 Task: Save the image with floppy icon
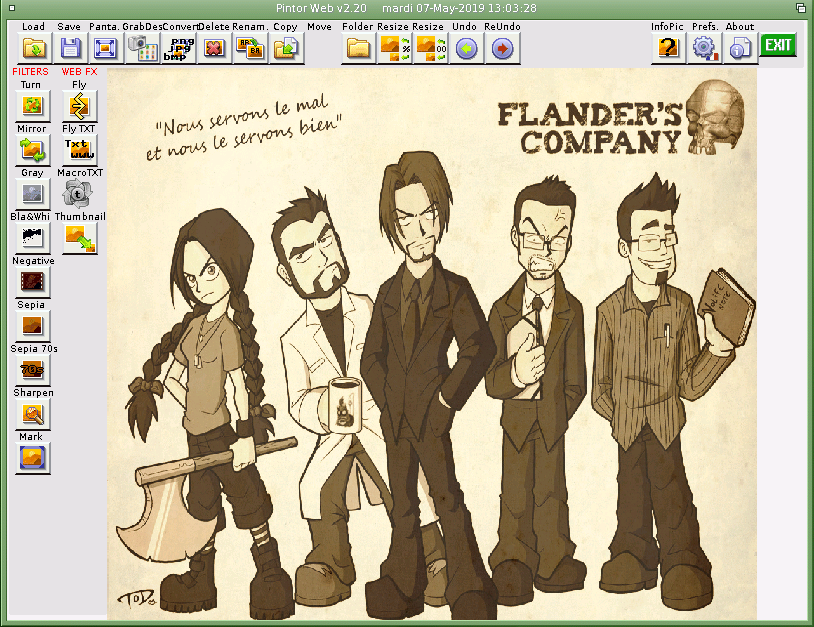pyautogui.click(x=70, y=49)
